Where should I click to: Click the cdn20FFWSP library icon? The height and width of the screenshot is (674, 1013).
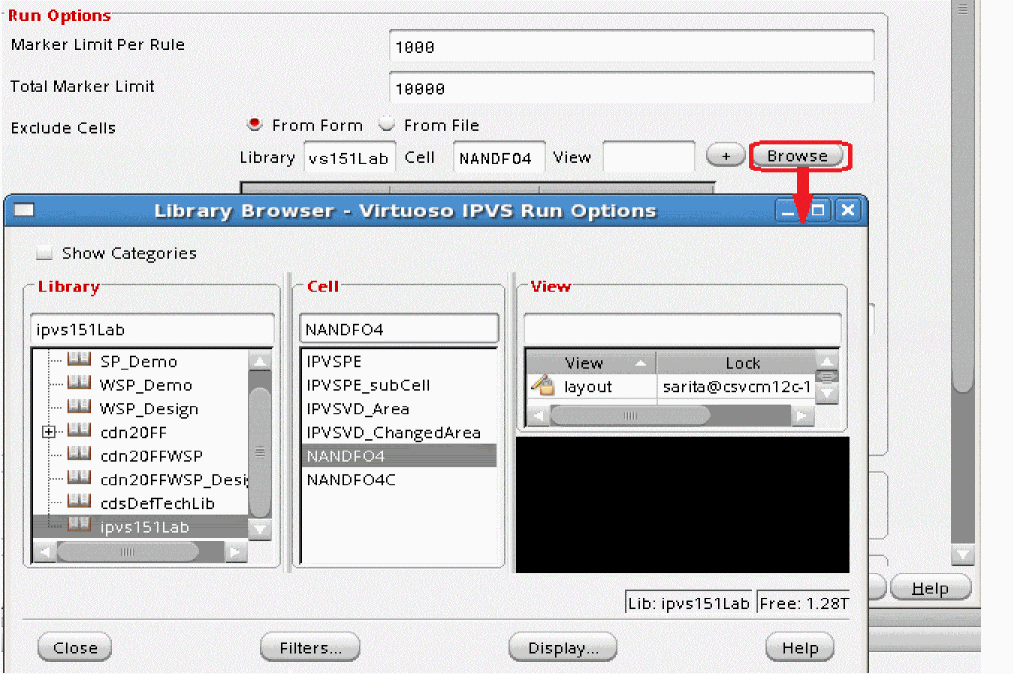click(x=79, y=454)
